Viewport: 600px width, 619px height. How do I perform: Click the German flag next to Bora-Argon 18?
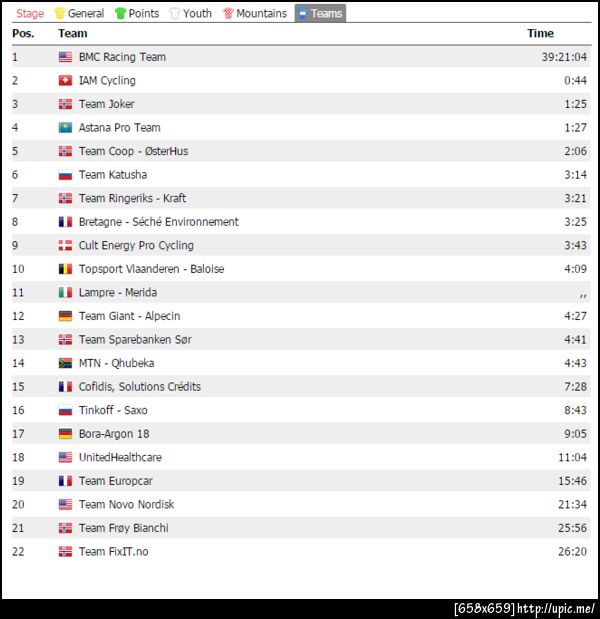pos(66,434)
